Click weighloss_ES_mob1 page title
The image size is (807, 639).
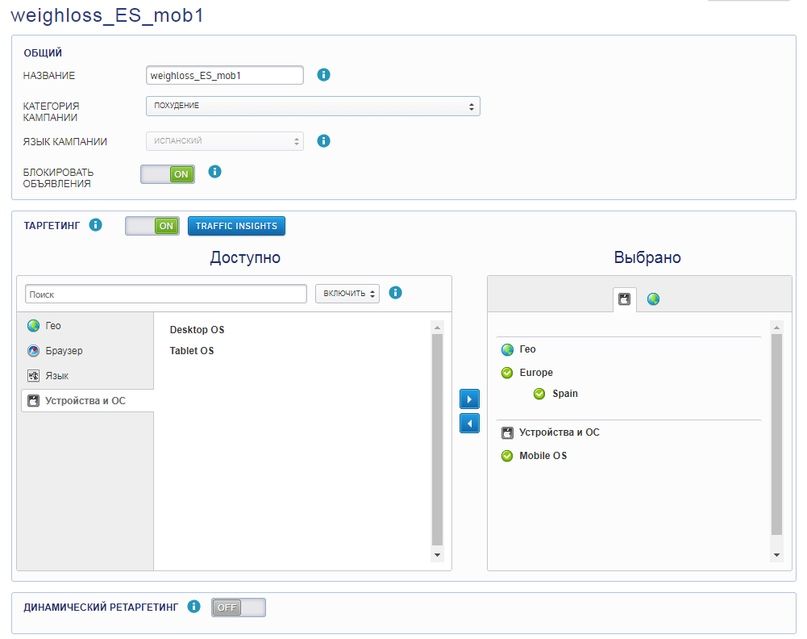pos(107,15)
